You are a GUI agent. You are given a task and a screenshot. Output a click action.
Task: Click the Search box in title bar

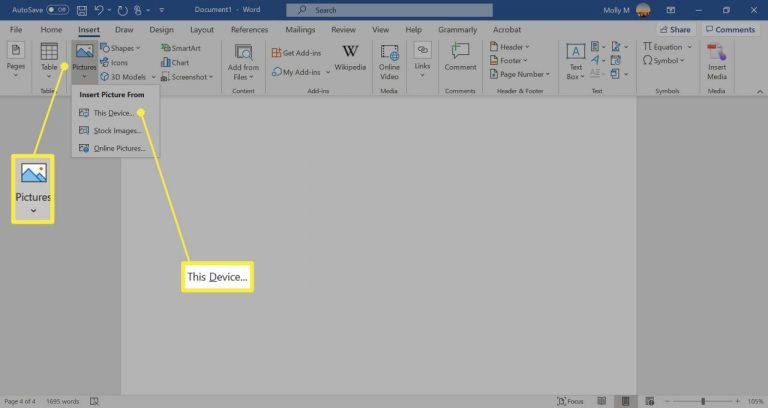click(x=389, y=10)
